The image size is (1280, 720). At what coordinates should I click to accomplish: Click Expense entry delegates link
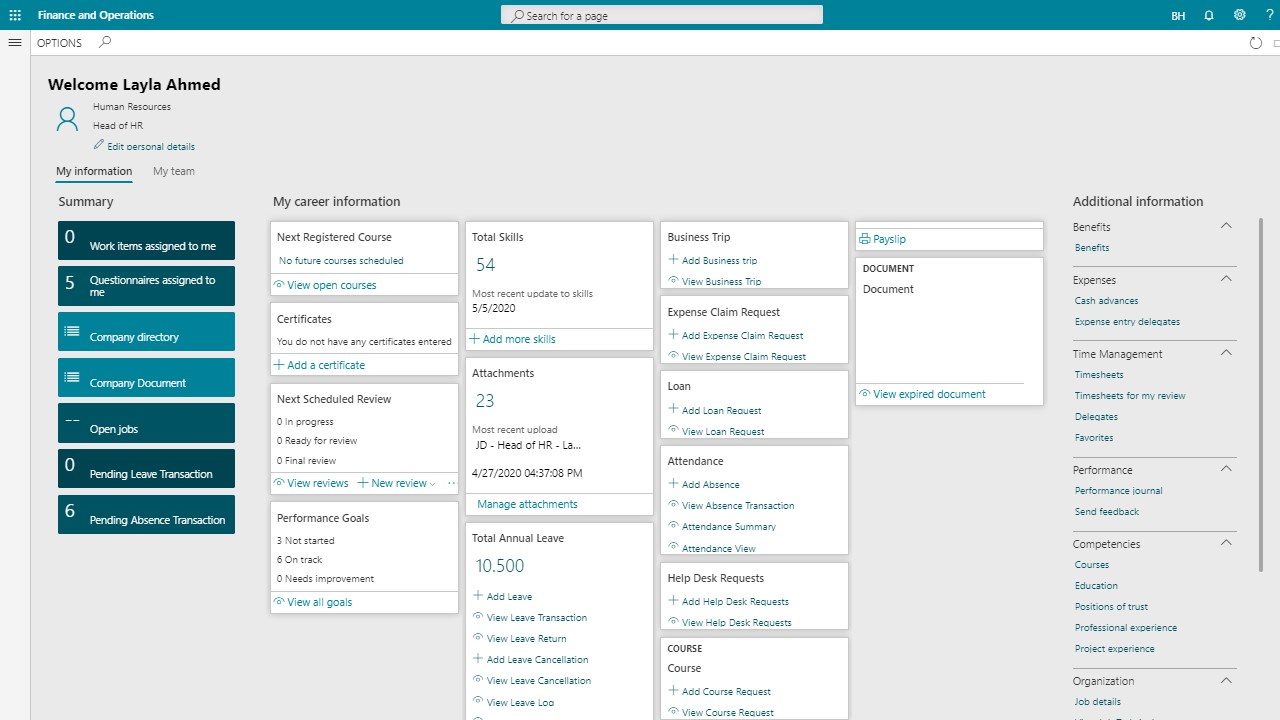point(1127,322)
